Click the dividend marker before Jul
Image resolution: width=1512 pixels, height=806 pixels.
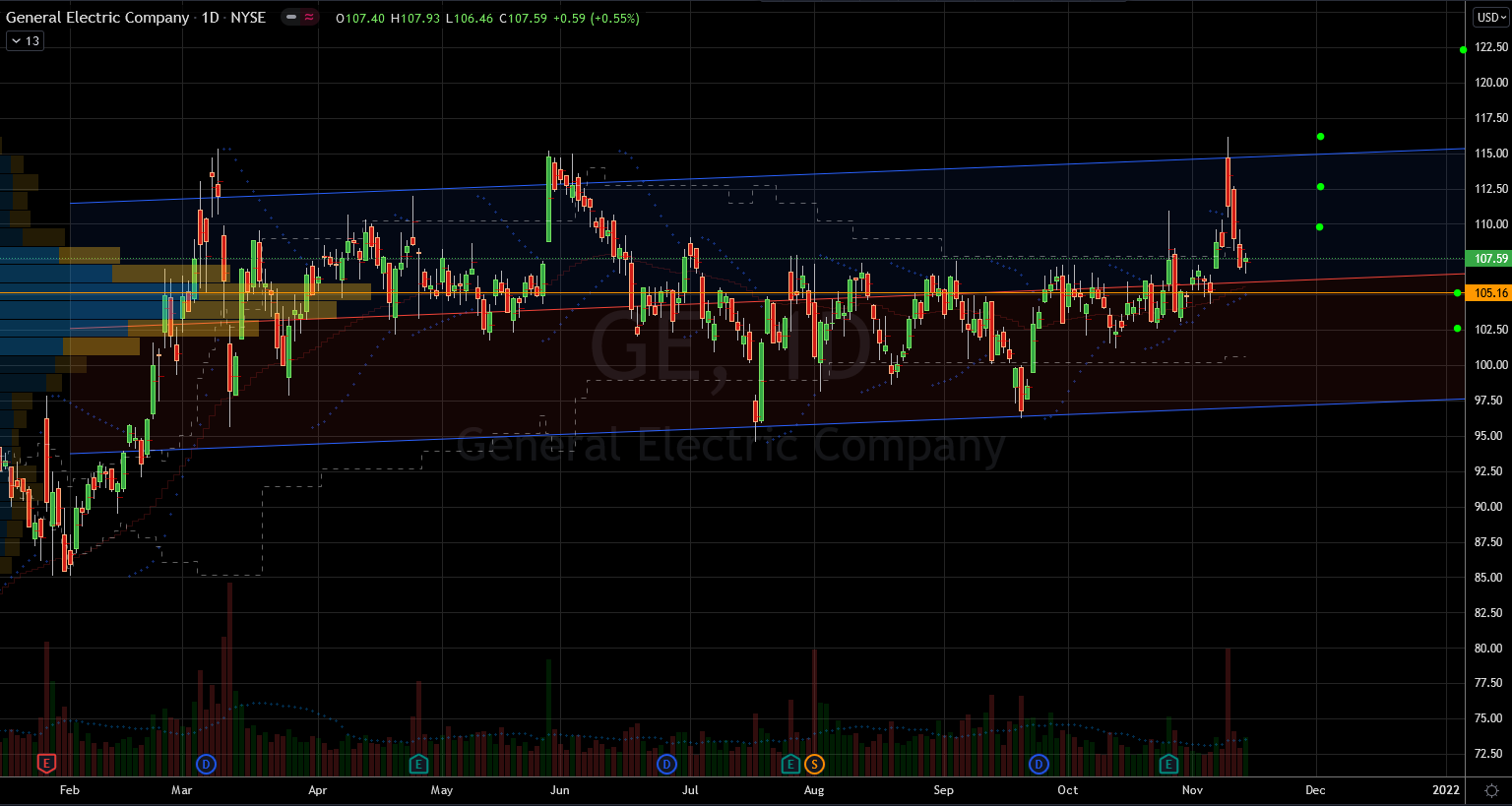[x=666, y=764]
